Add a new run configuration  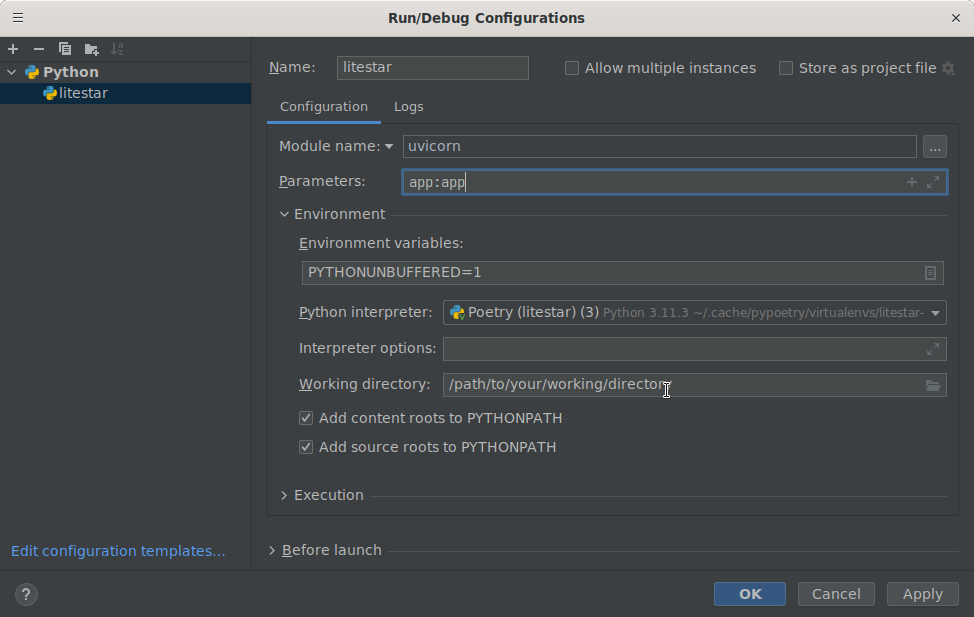pos(13,48)
